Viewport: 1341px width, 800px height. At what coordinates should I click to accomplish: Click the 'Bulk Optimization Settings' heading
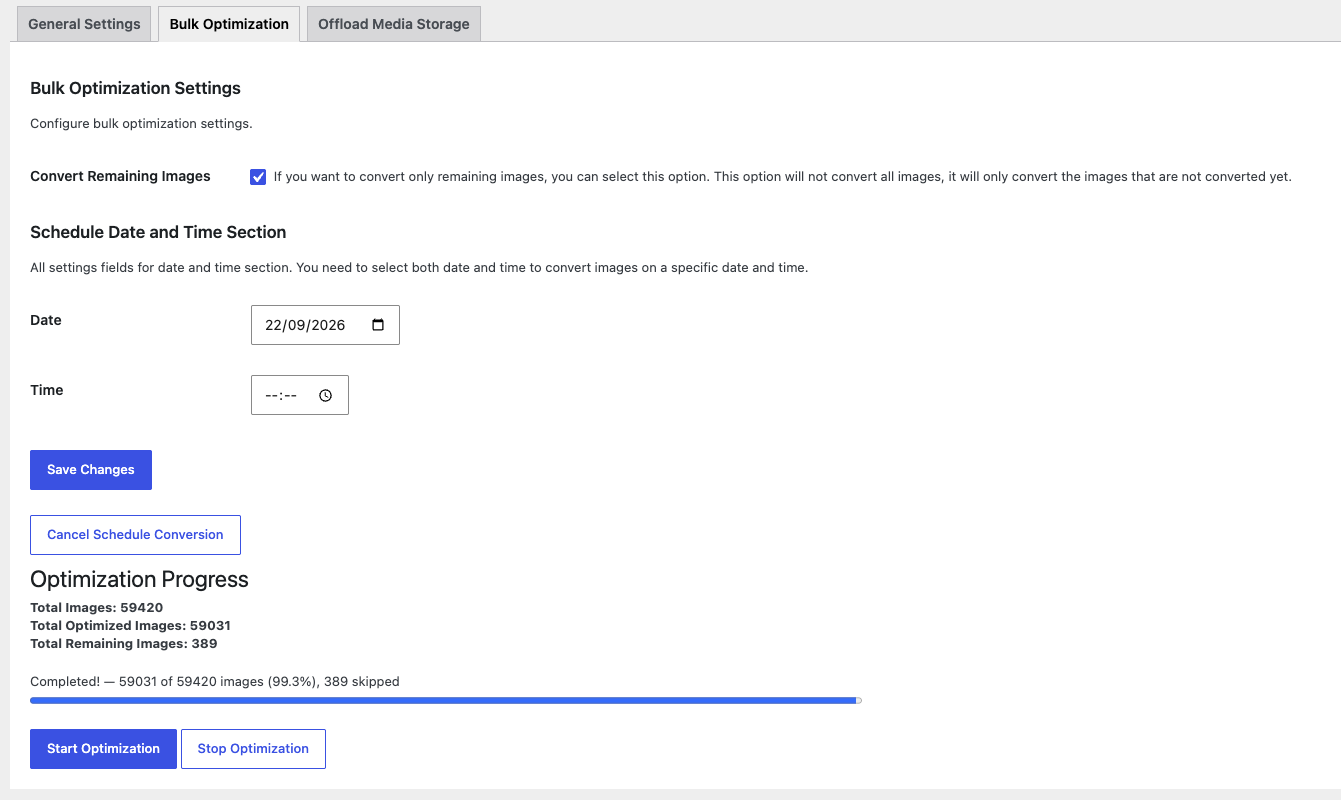click(x=135, y=88)
